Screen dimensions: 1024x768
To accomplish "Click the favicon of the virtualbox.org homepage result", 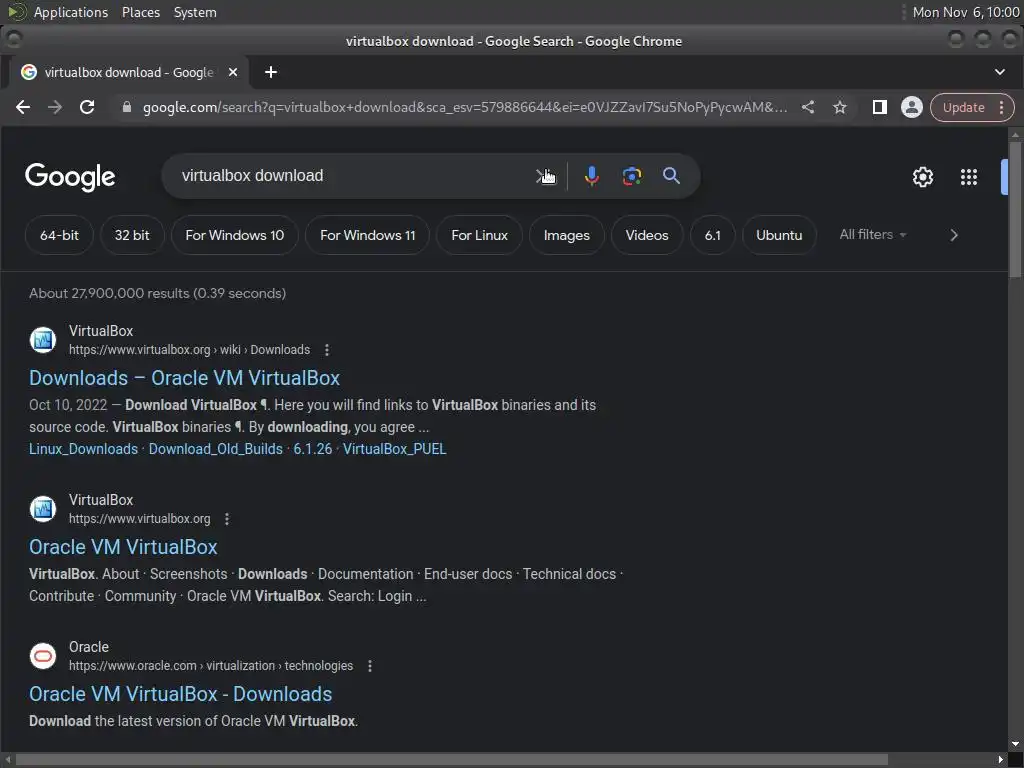I will click(x=43, y=509).
